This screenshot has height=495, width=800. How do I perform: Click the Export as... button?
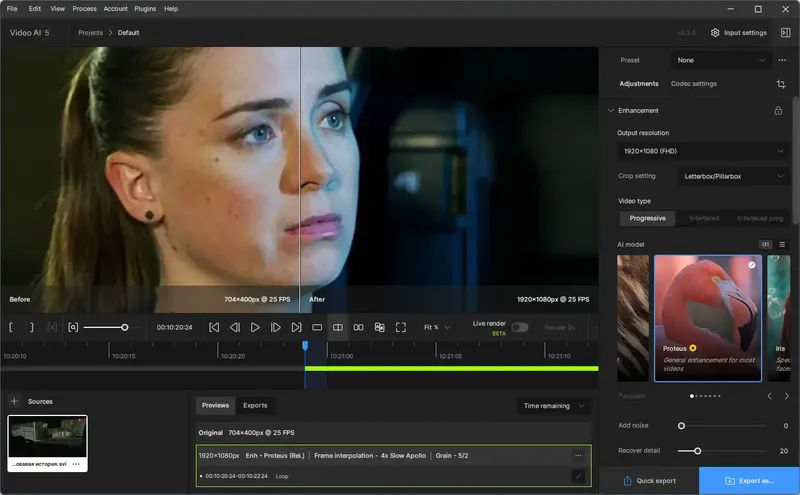749,481
